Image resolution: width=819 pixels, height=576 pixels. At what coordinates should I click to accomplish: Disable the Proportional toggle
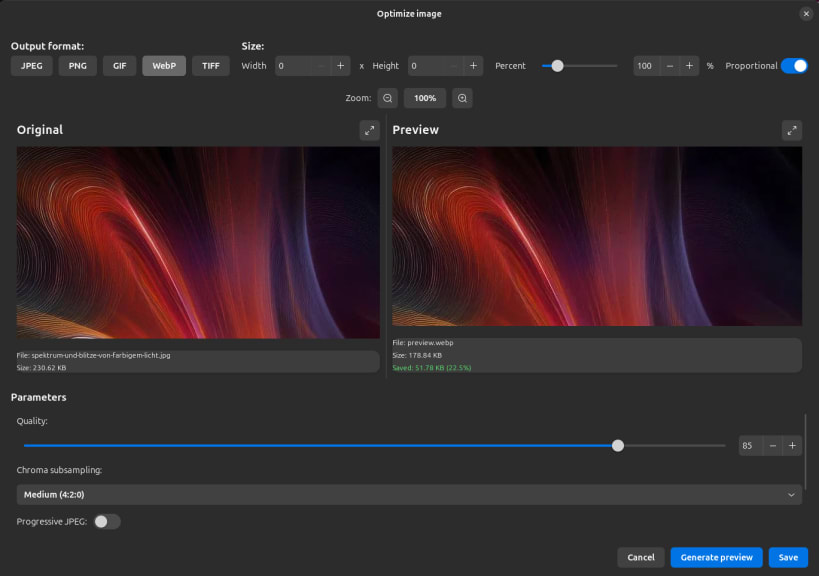[x=794, y=66]
